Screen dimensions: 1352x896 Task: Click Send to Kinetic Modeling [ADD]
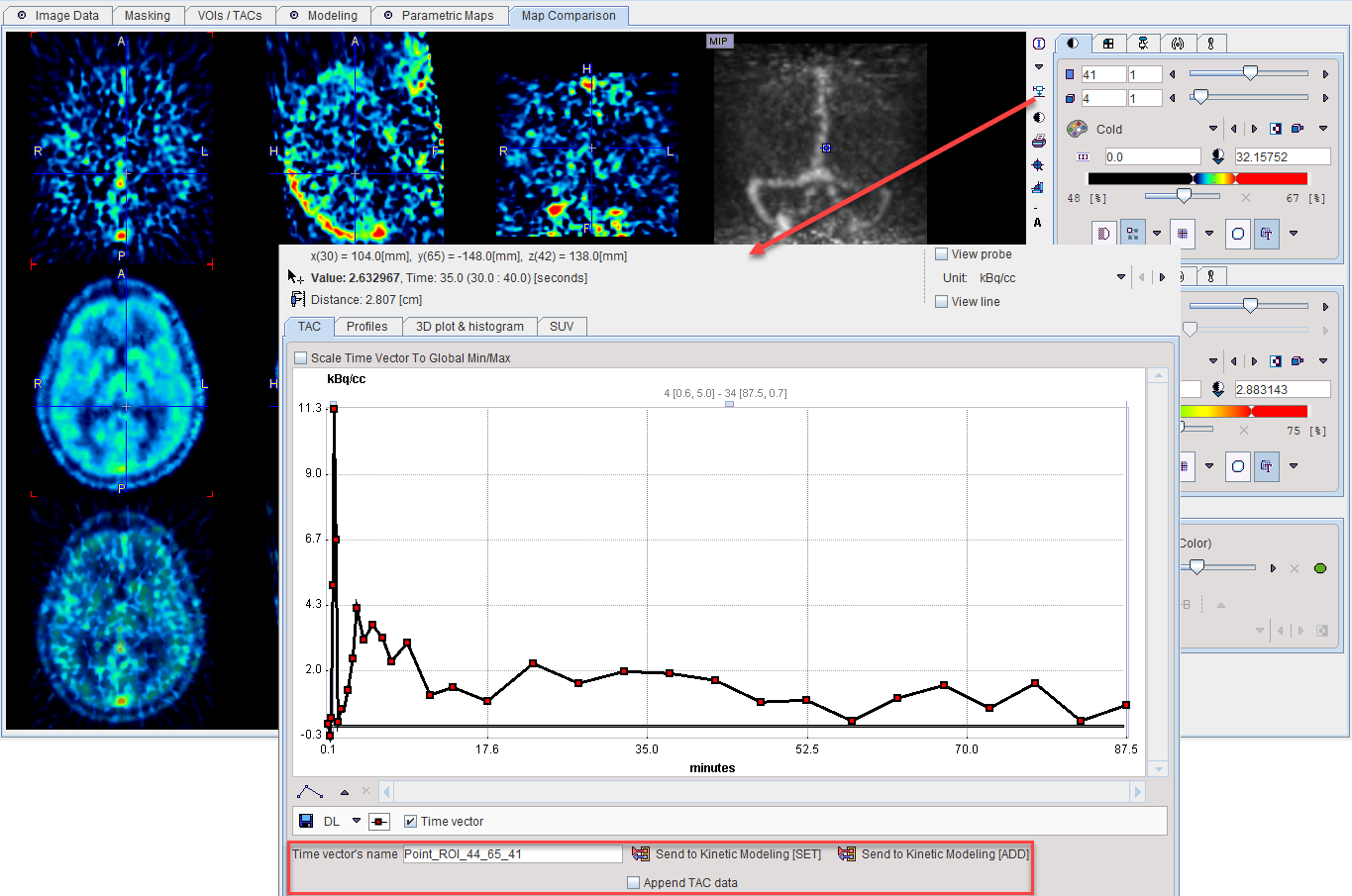click(934, 854)
